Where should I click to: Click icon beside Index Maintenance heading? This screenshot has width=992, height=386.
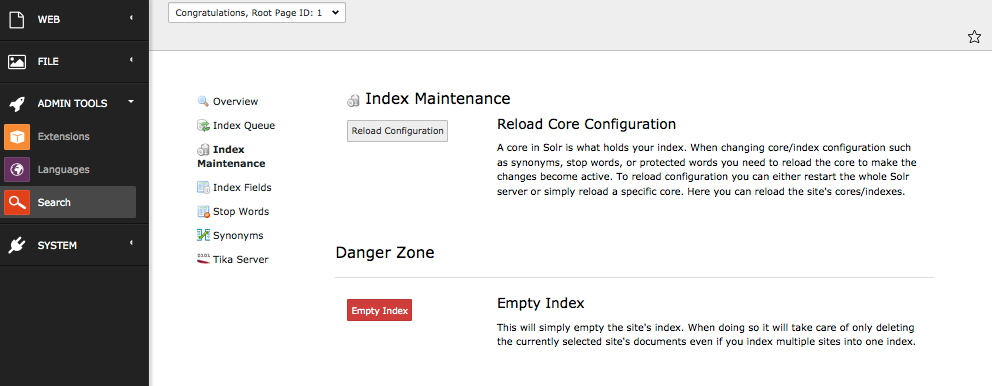(353, 100)
